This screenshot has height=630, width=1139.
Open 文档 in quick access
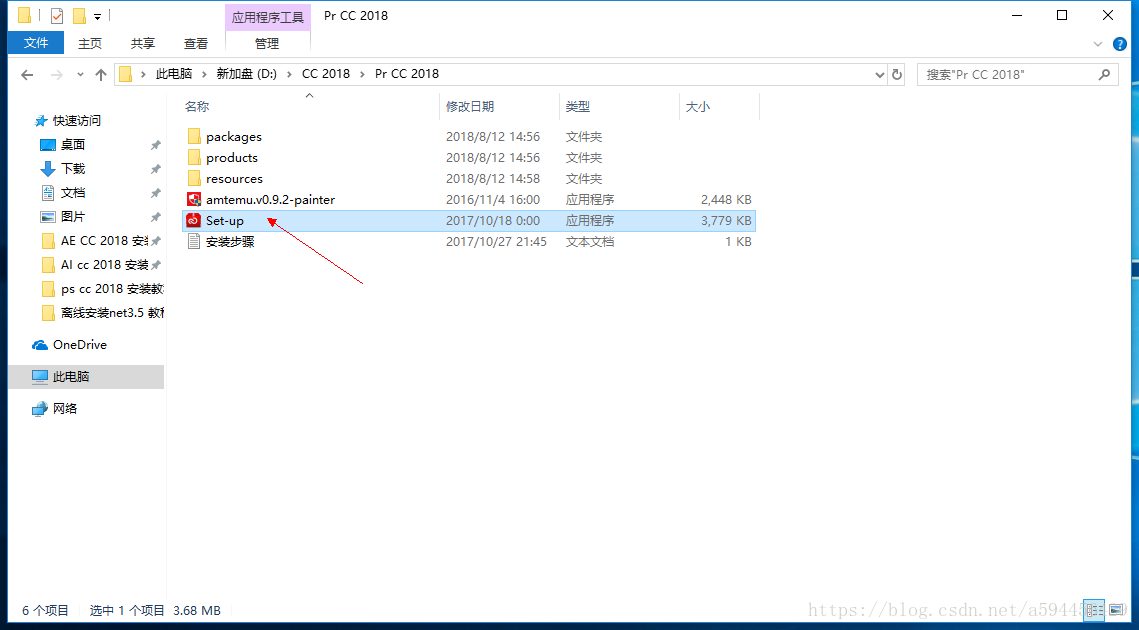(73, 193)
